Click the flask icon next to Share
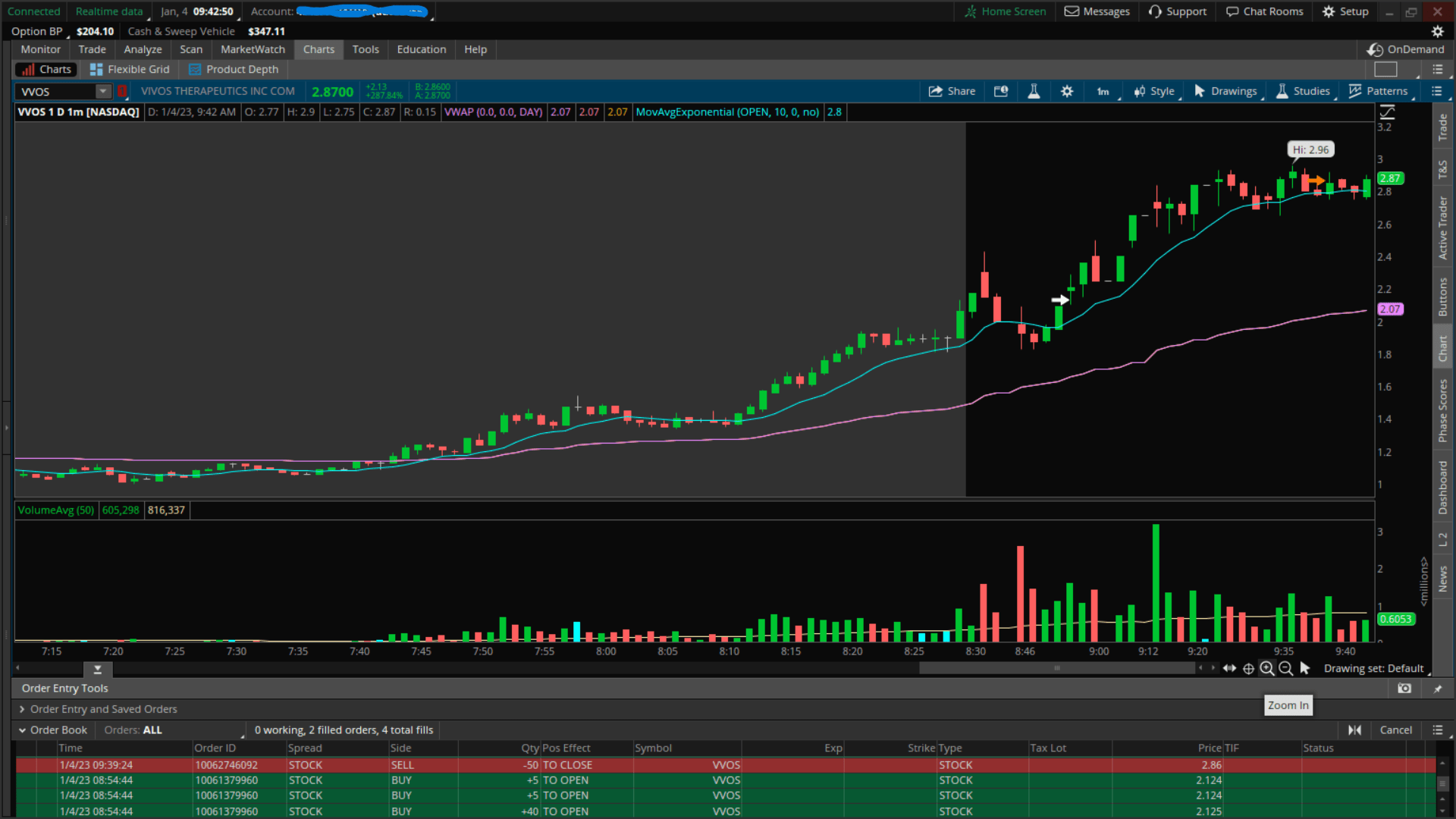This screenshot has width=1456, height=819. (x=1034, y=91)
